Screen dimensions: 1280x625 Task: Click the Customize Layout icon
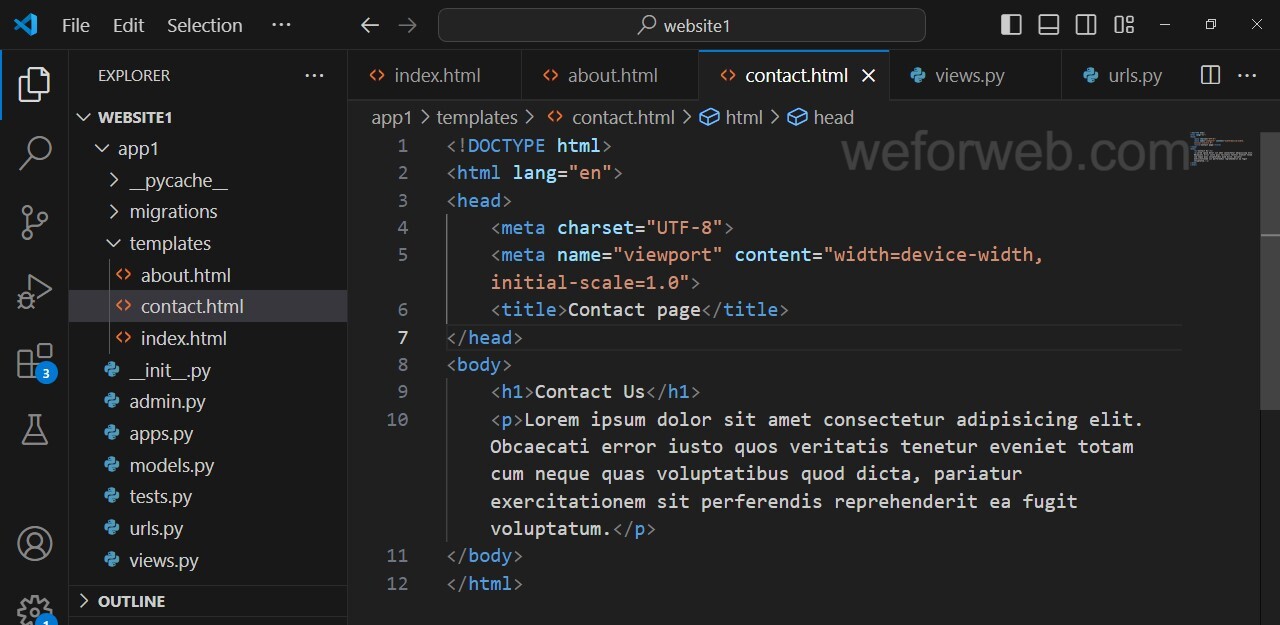pyautogui.click(x=1124, y=25)
